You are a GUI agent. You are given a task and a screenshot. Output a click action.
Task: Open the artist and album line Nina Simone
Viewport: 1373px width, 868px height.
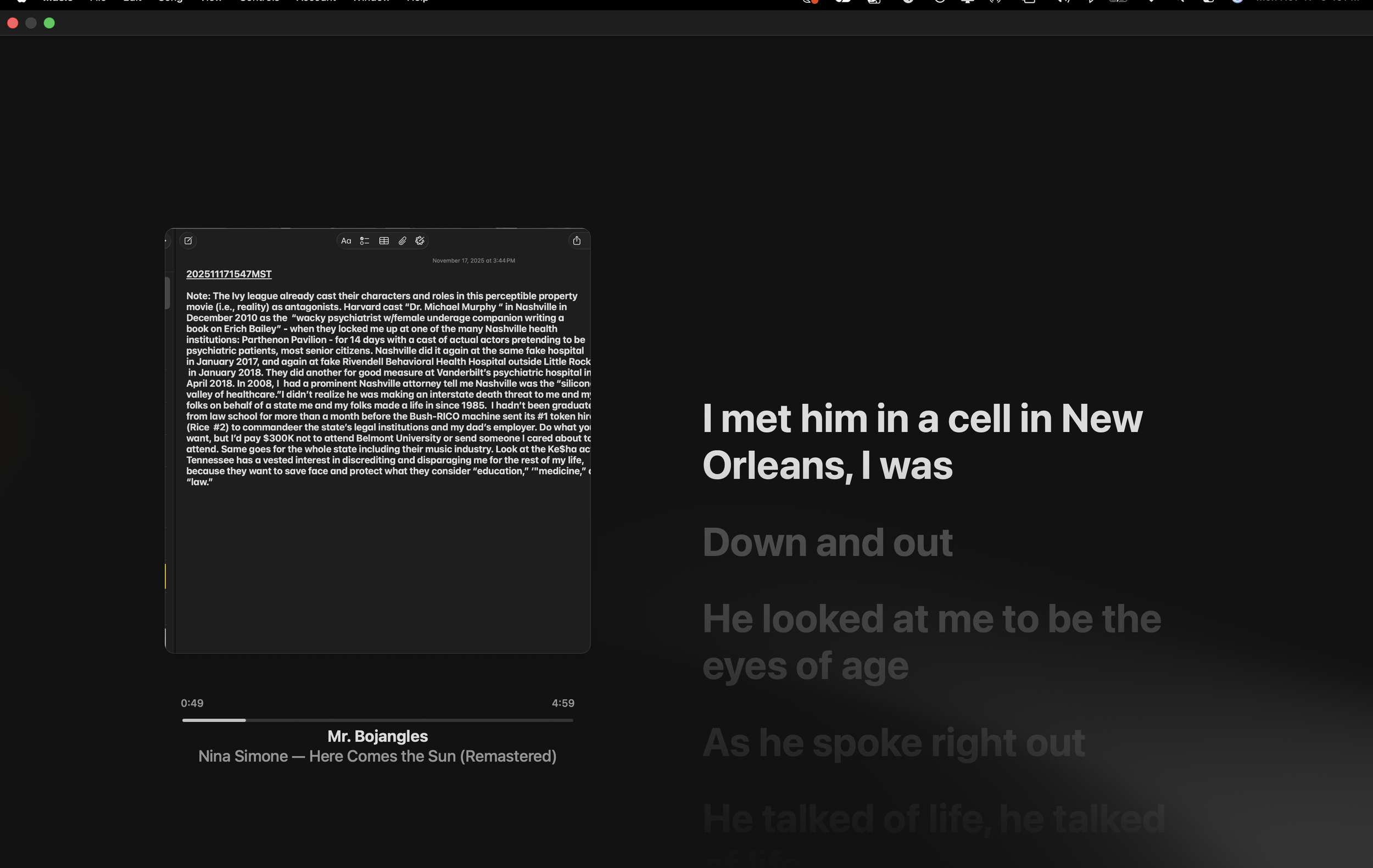click(377, 757)
